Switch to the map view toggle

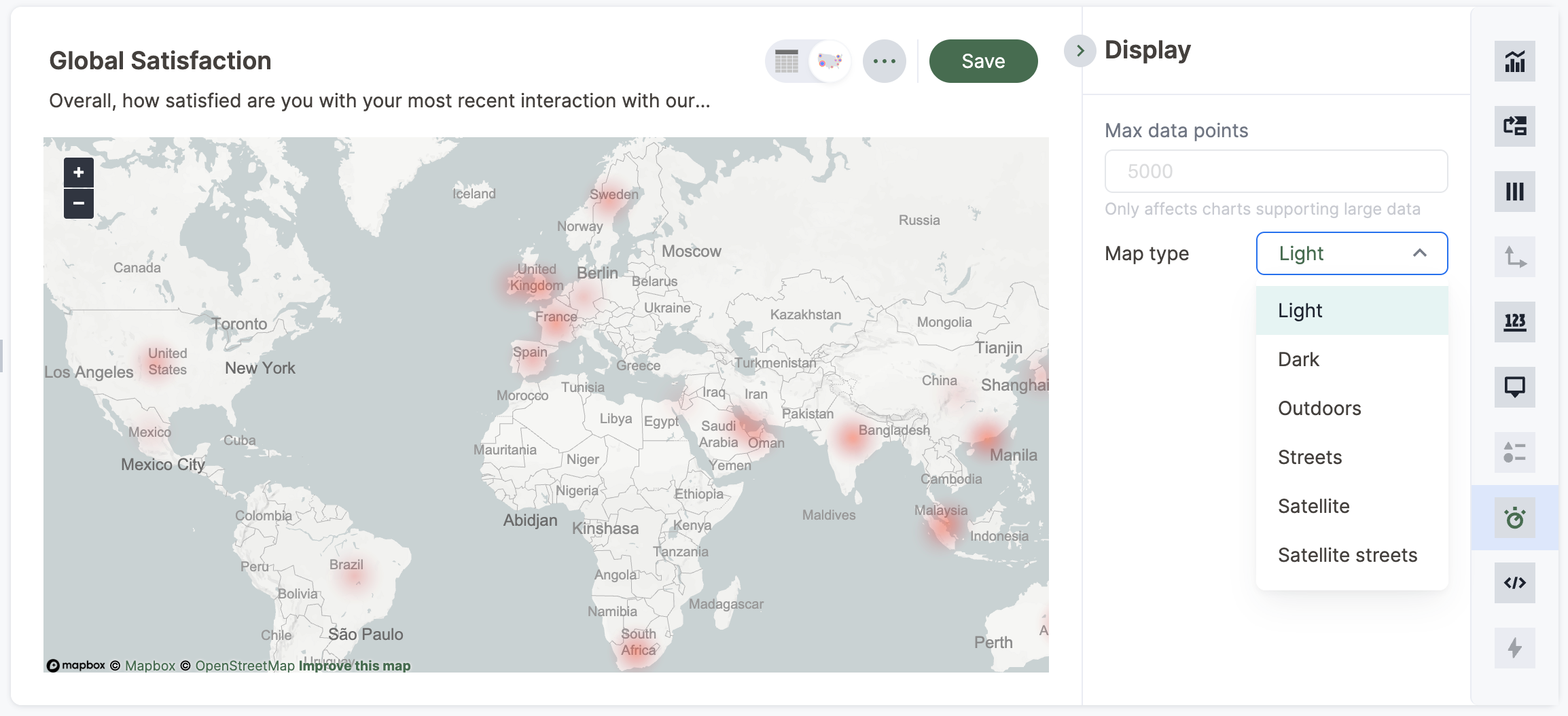(x=830, y=61)
